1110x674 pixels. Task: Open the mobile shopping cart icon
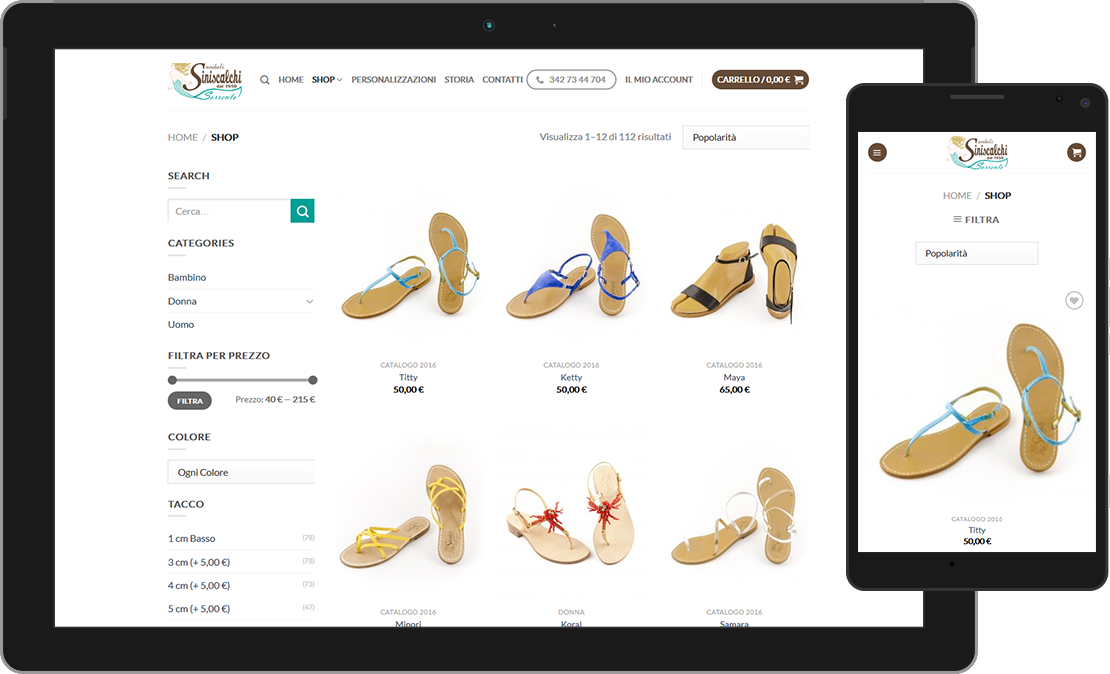click(1076, 152)
